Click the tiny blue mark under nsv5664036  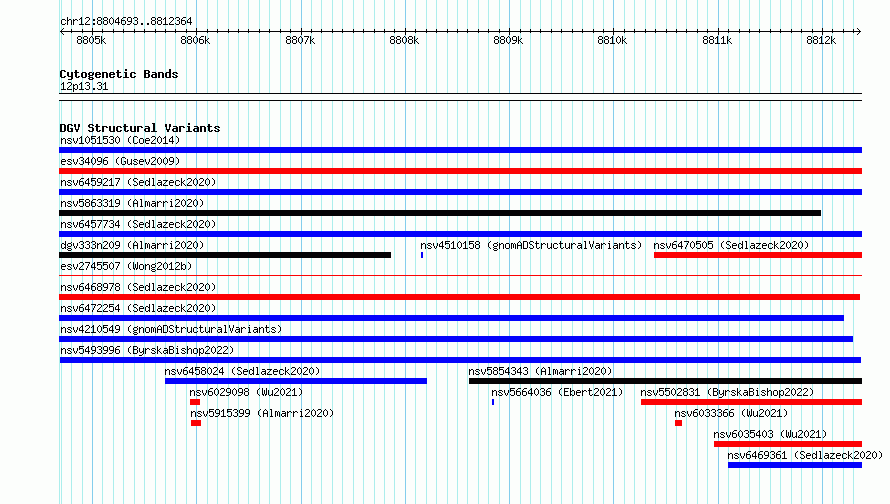pyautogui.click(x=493, y=402)
